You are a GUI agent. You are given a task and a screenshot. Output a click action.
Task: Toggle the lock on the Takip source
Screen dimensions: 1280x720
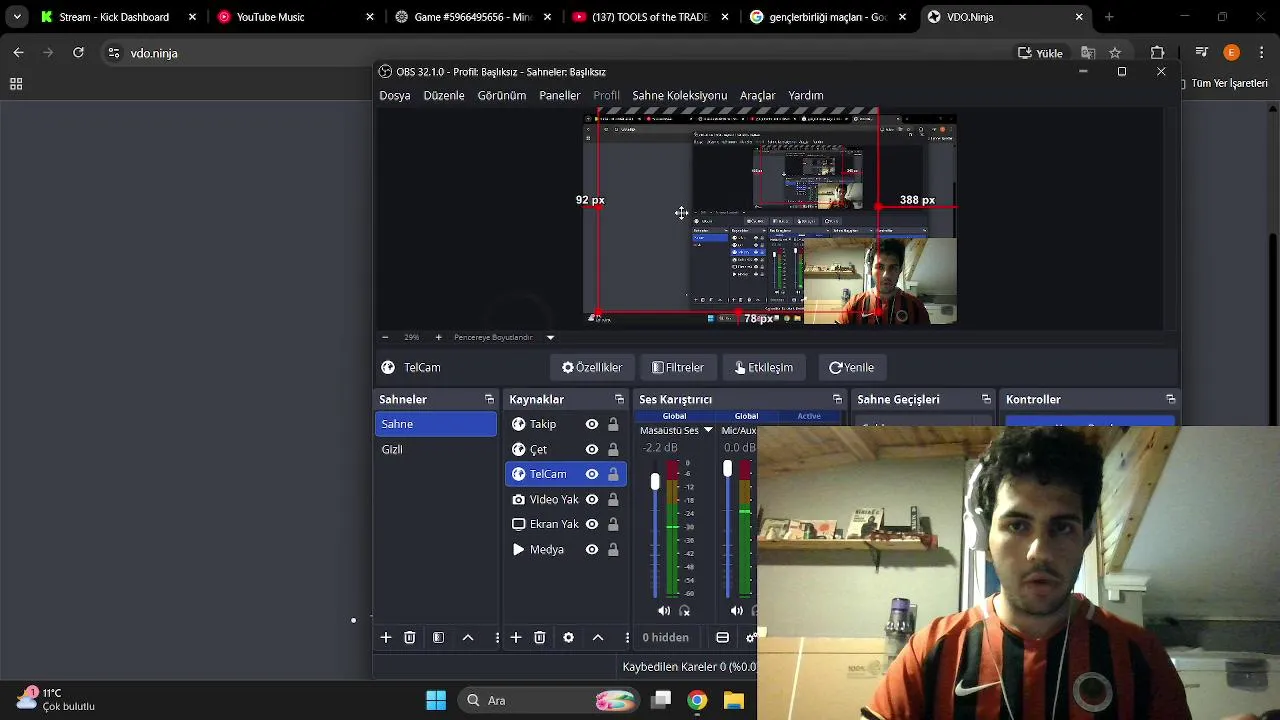tap(613, 424)
